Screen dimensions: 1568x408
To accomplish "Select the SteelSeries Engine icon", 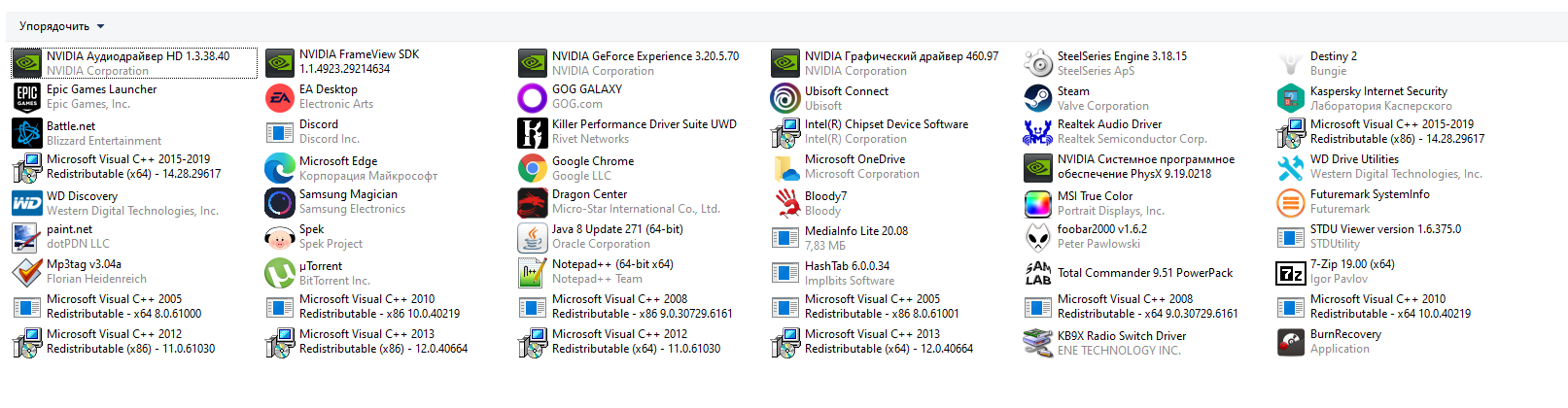I will click(x=1038, y=64).
